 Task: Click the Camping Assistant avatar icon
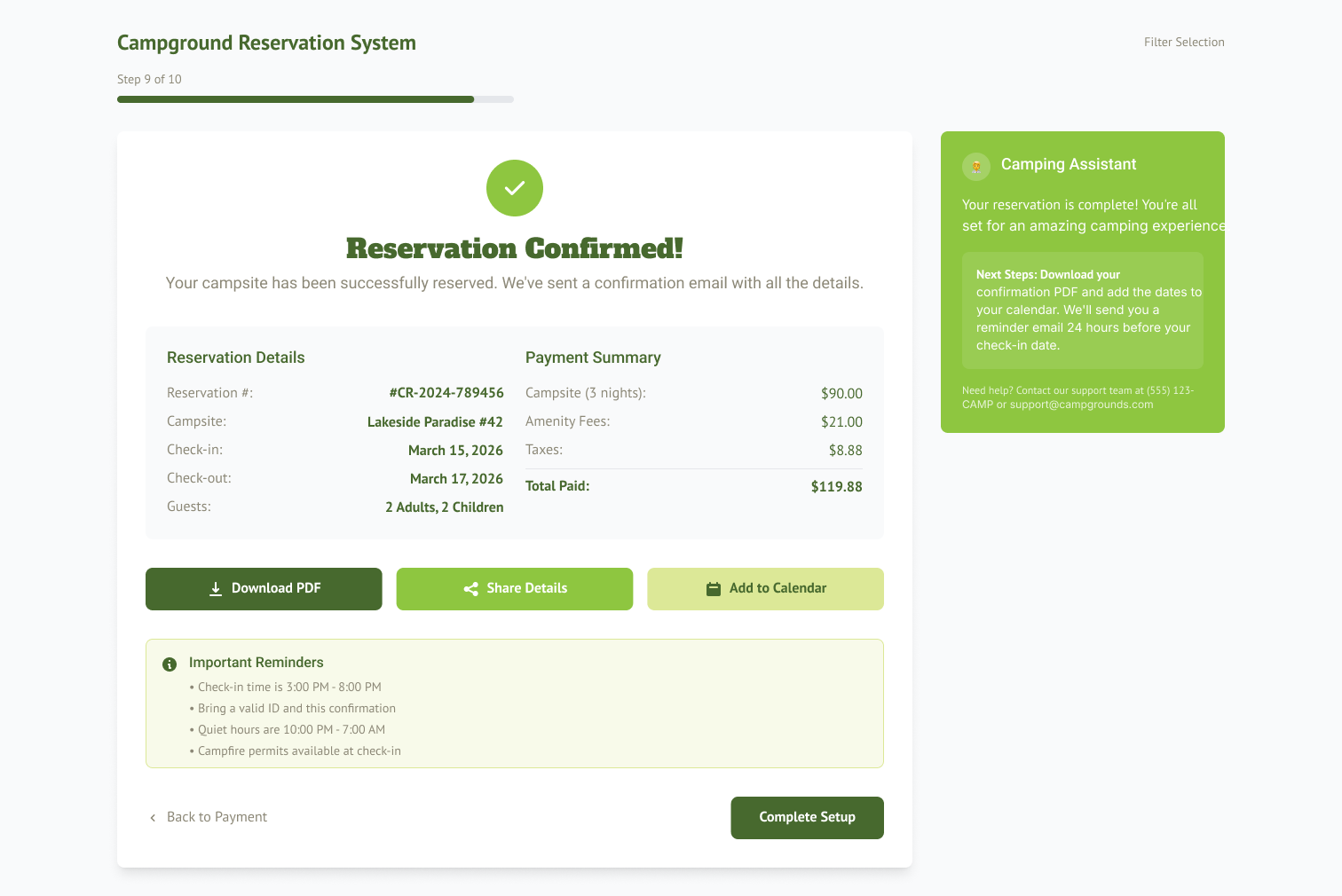pos(976,166)
